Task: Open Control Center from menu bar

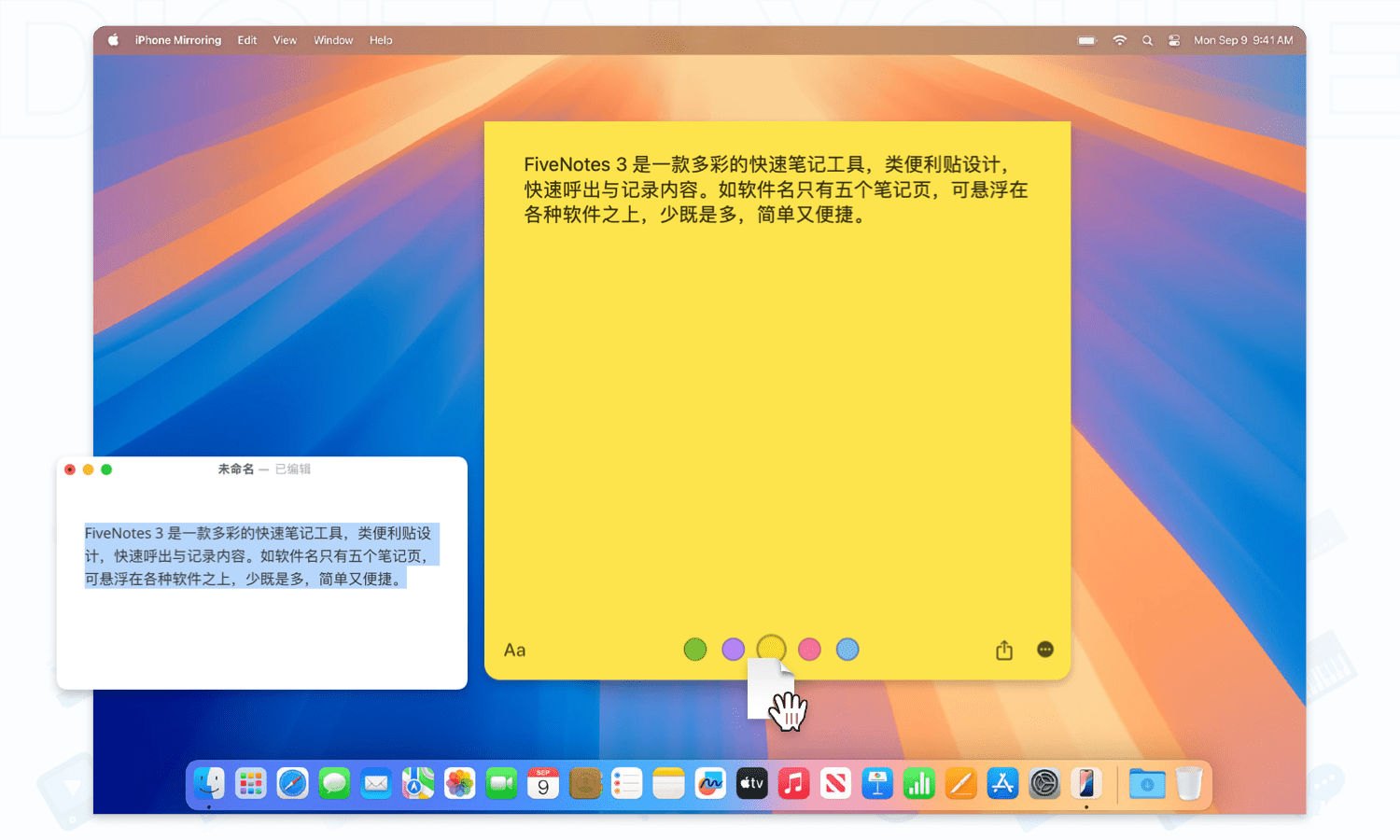Action: pyautogui.click(x=1174, y=40)
